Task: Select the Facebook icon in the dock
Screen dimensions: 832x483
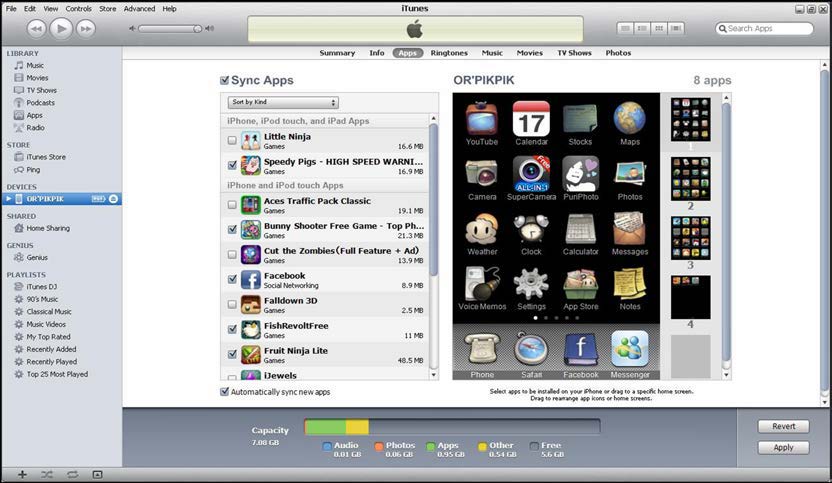Action: click(x=580, y=350)
